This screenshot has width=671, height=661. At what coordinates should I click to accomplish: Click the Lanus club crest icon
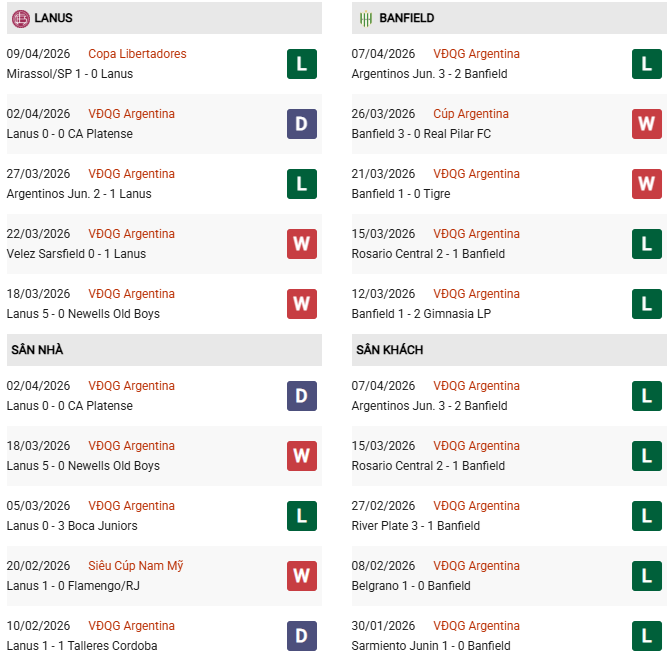(x=18, y=18)
